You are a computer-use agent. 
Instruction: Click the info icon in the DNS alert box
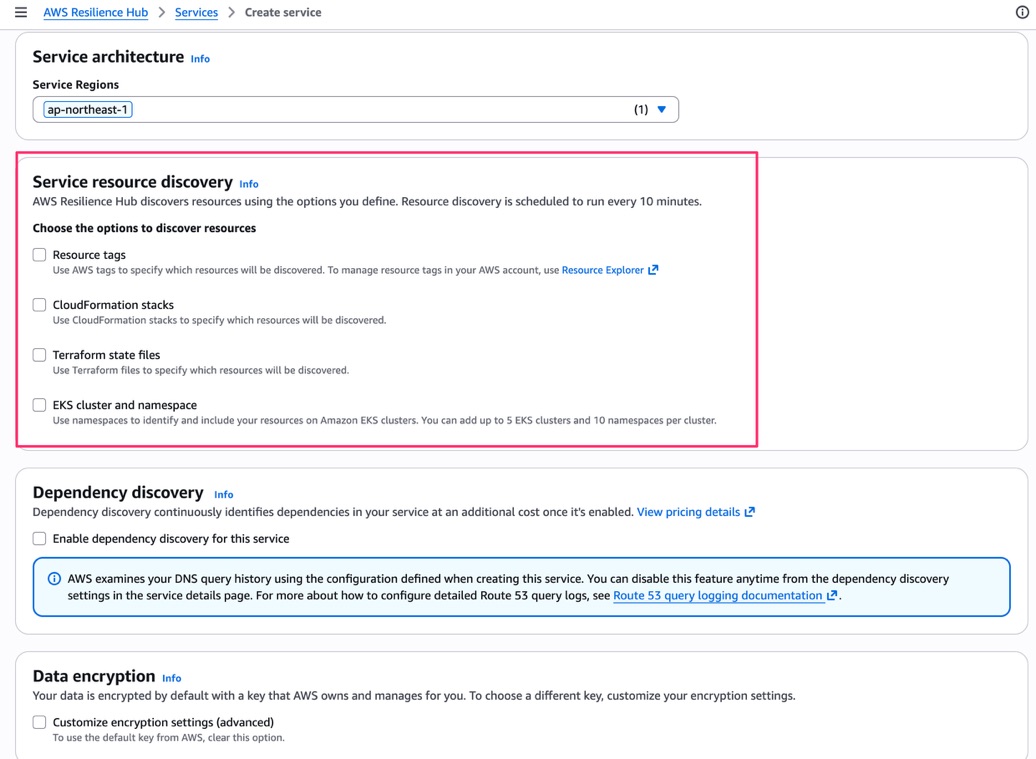click(54, 579)
